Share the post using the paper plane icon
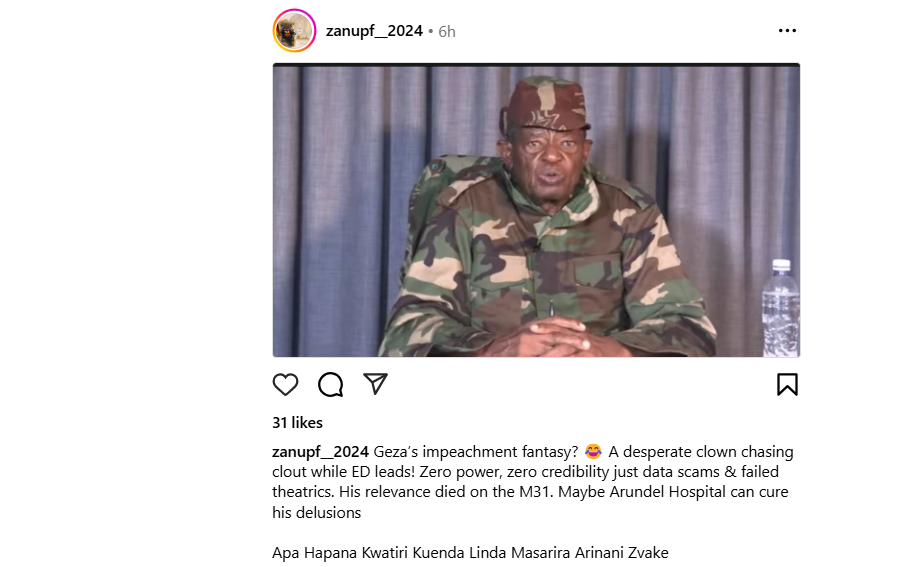This screenshot has height=567, width=924. [x=375, y=384]
